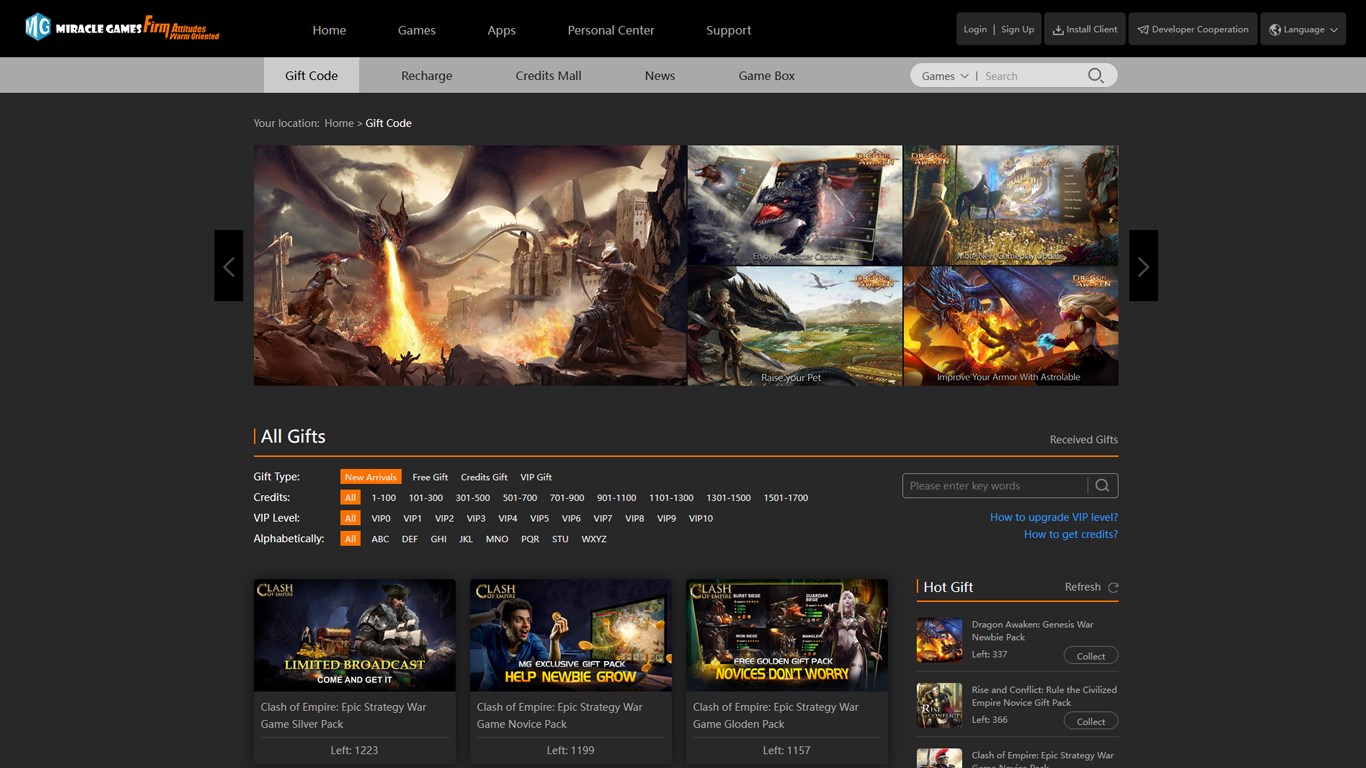Filter credits by 1-100 range

pos(384,498)
